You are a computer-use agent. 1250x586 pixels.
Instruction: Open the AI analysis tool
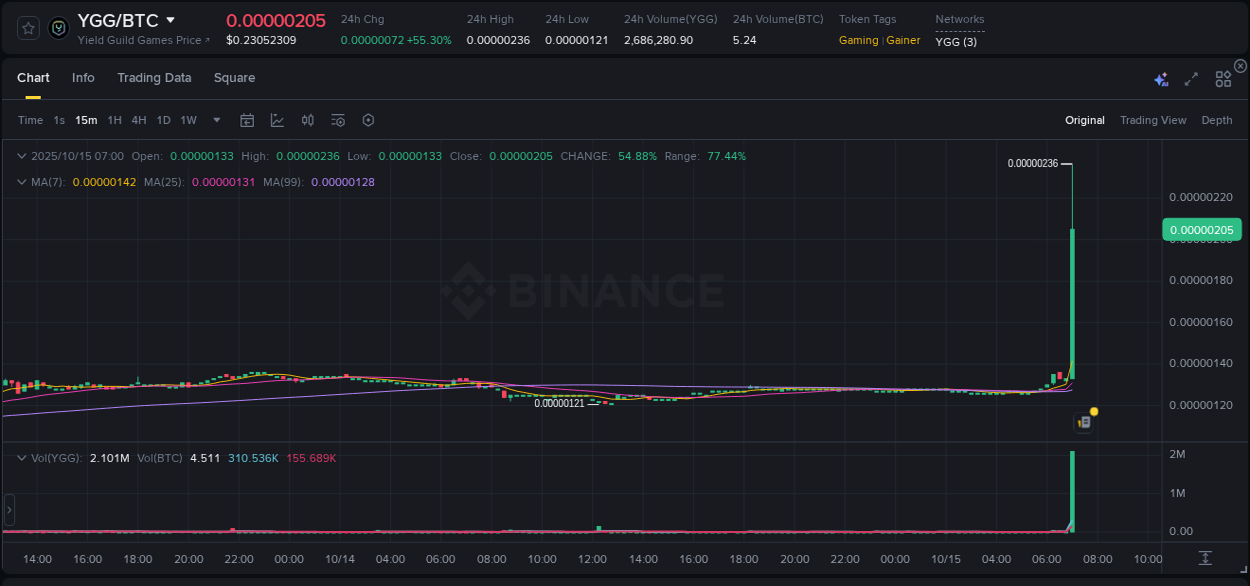click(x=1160, y=77)
